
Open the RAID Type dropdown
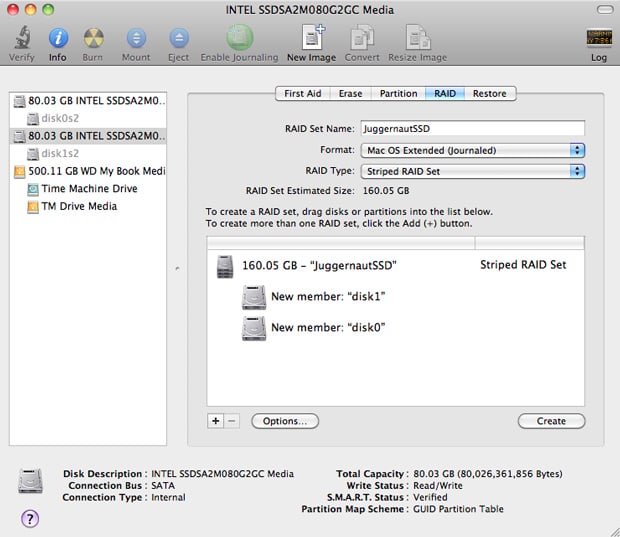pos(473,172)
